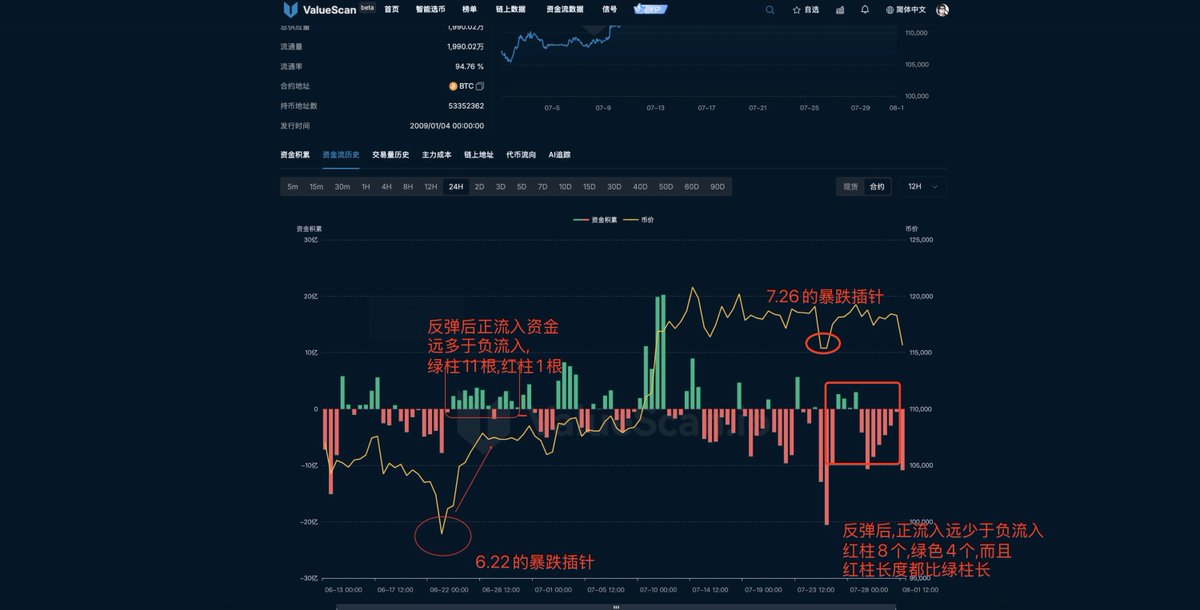1200x610 pixels.
Task: Select the 30m timeframe
Action: (342, 186)
